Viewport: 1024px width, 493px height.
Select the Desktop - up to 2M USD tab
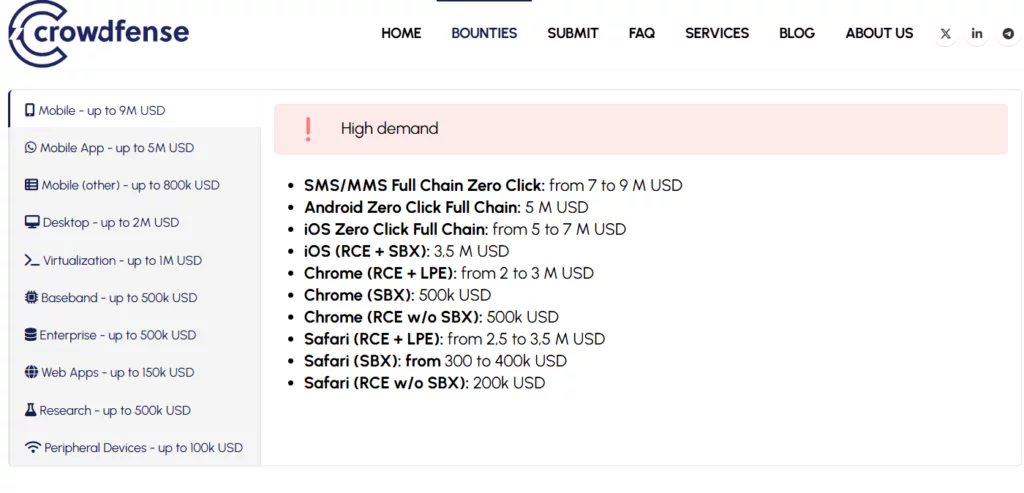click(x=110, y=223)
